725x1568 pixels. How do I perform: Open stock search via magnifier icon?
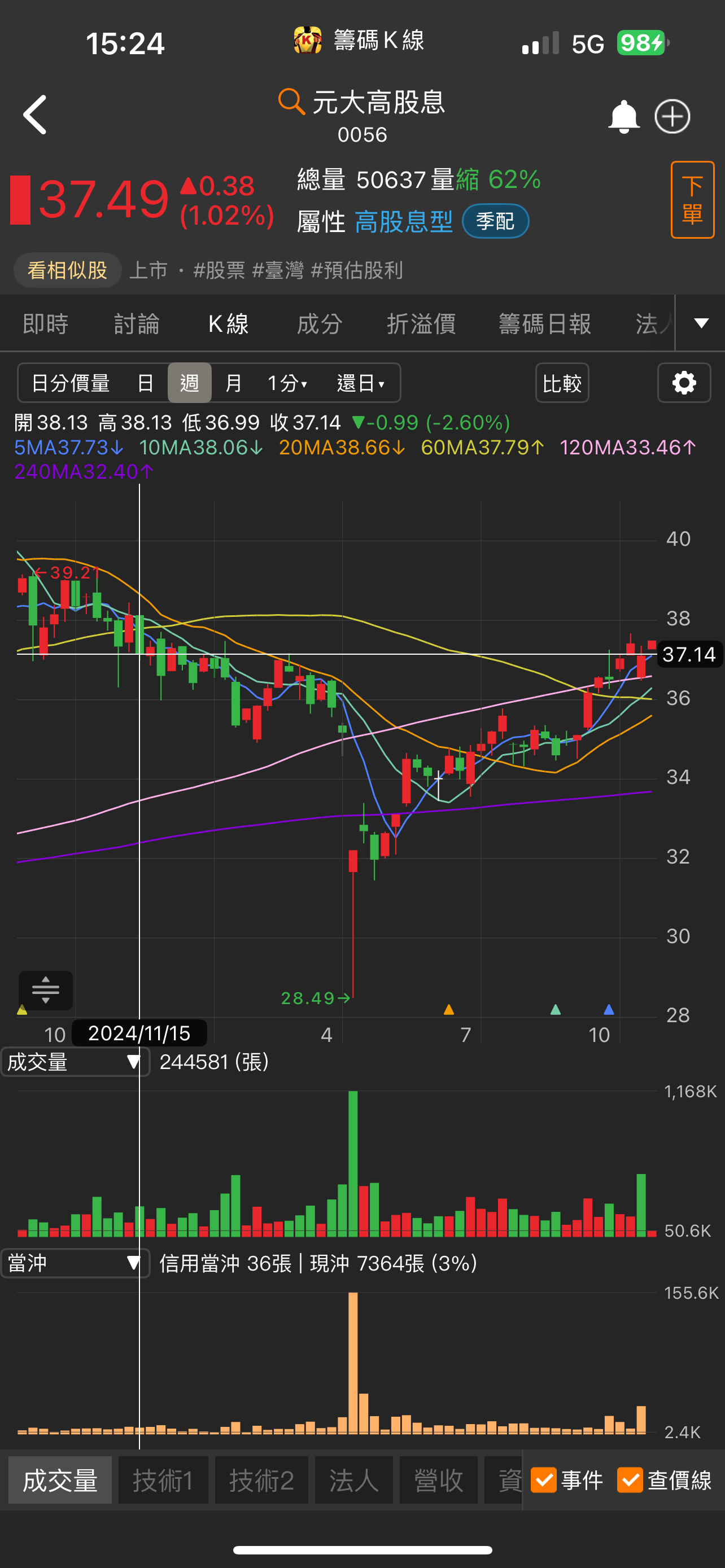[x=291, y=101]
